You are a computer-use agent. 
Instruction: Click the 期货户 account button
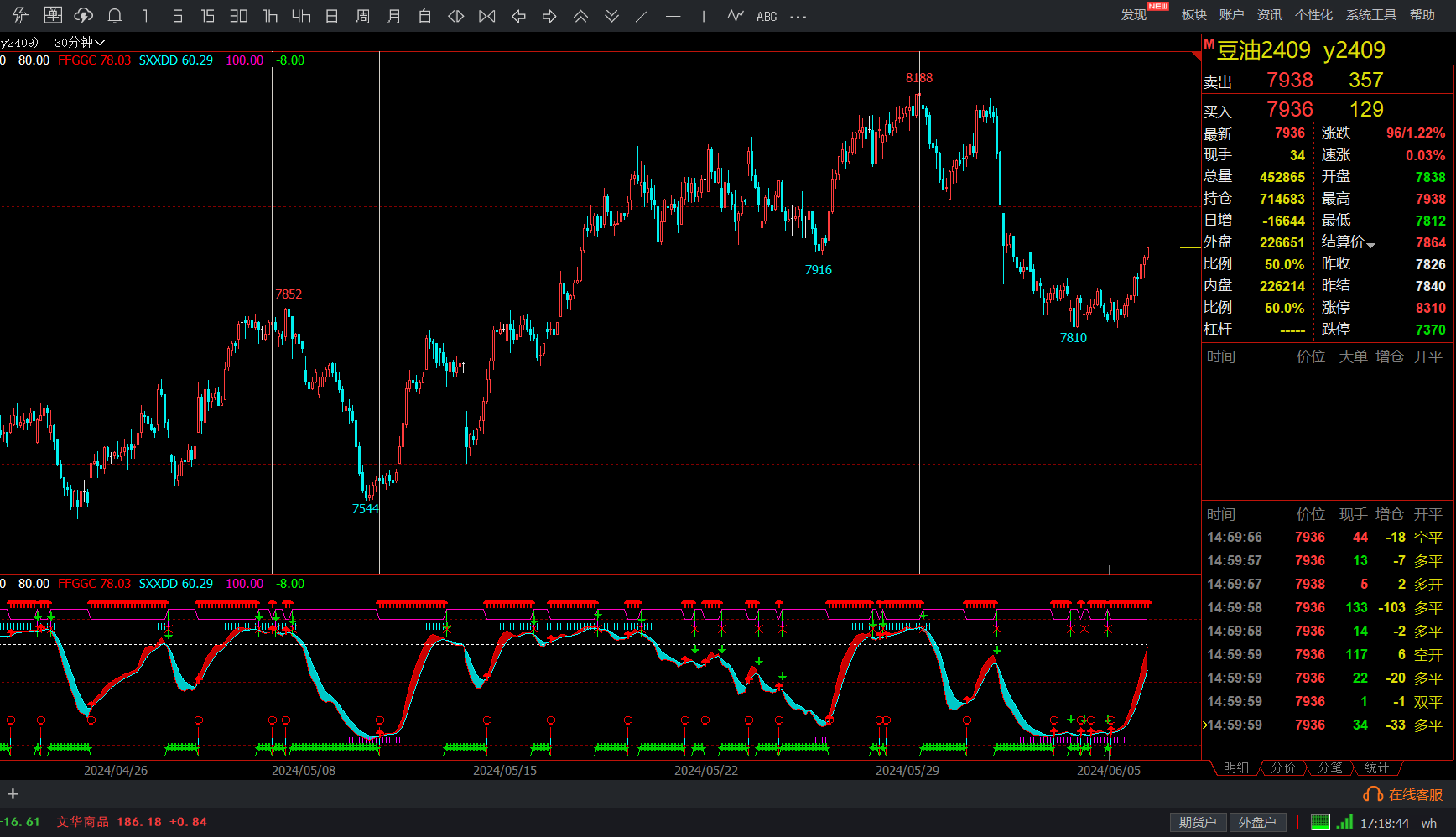click(x=1198, y=822)
